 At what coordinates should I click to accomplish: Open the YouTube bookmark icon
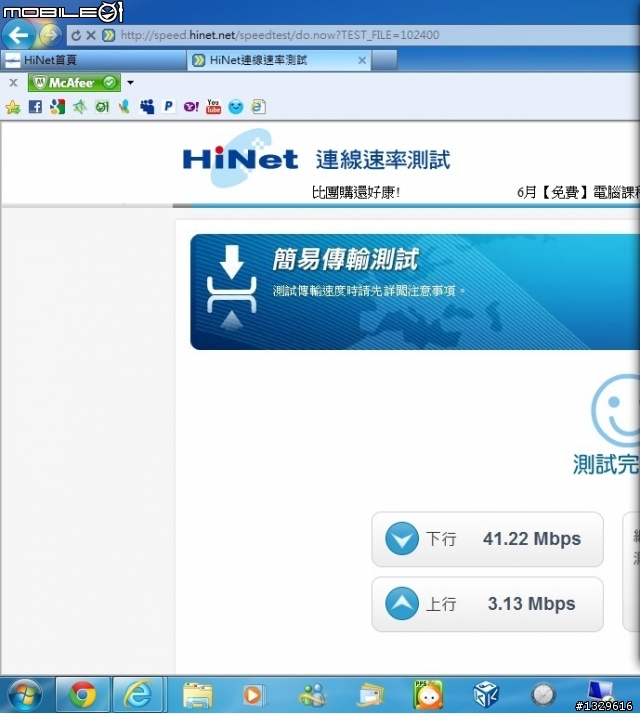213,107
